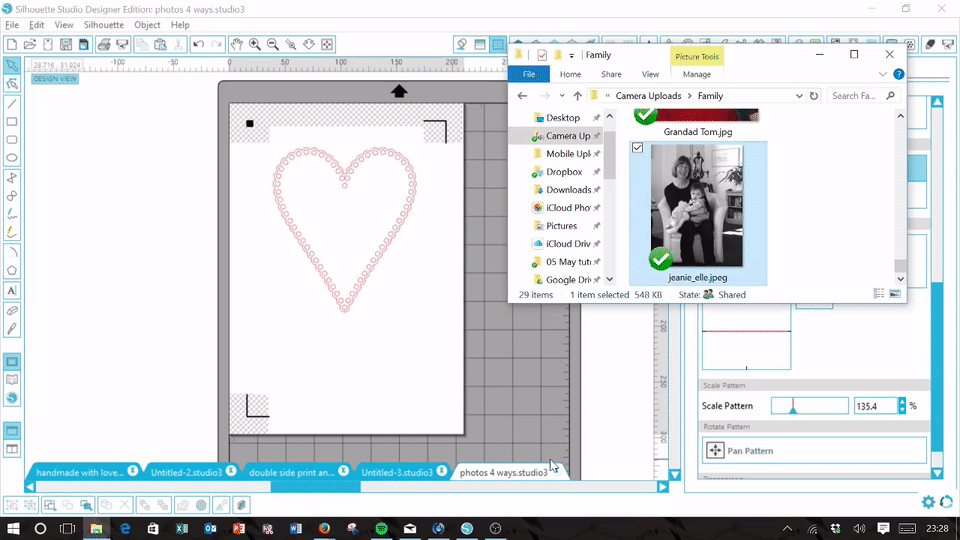Click the Zoom Out magnifier
Screen dimensions: 960x540
pyautogui.click(x=272, y=44)
